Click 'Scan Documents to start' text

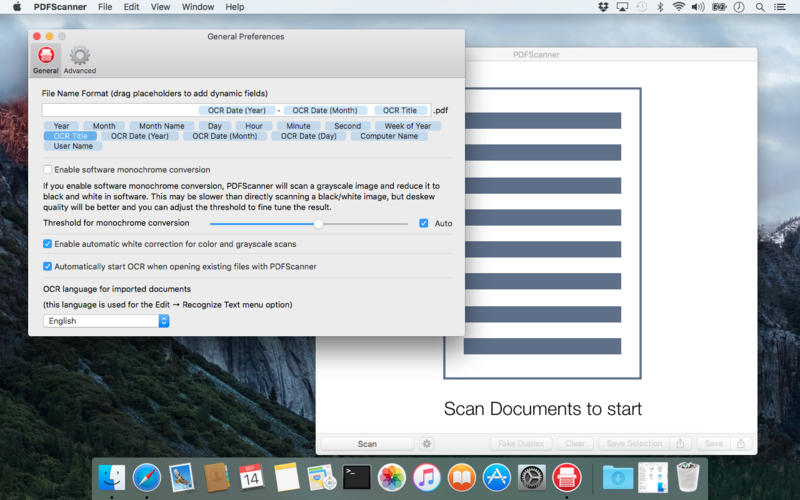pos(543,409)
